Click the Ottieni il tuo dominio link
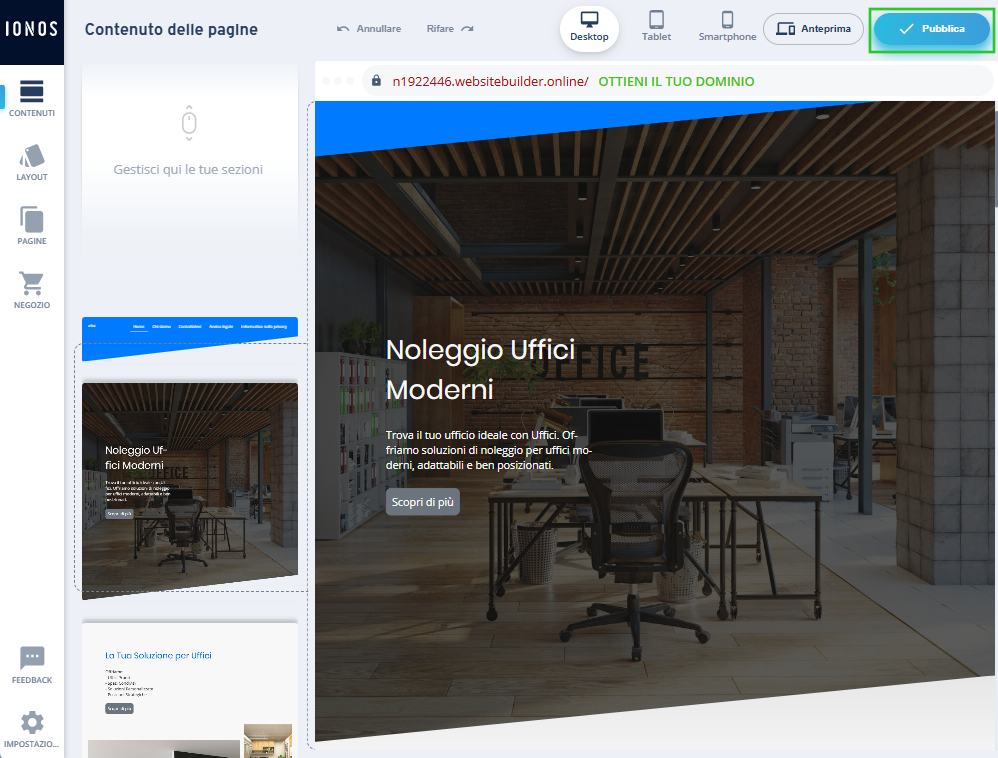 coord(676,81)
